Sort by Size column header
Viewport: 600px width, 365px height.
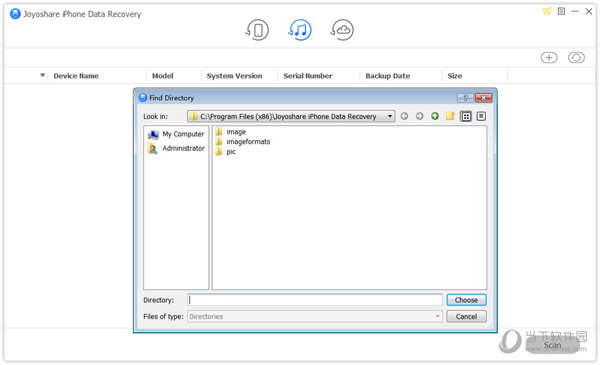[x=455, y=76]
